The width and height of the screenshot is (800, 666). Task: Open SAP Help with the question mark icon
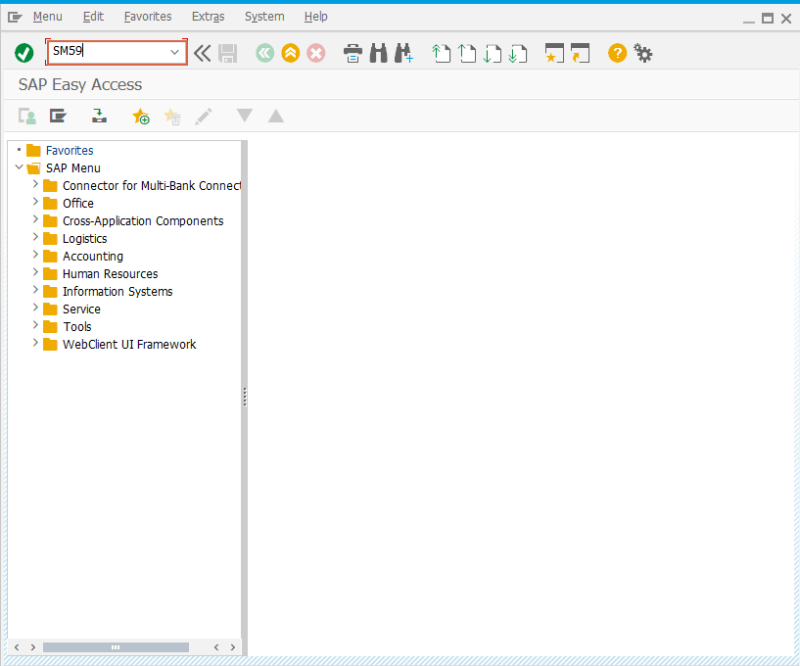[x=617, y=53]
